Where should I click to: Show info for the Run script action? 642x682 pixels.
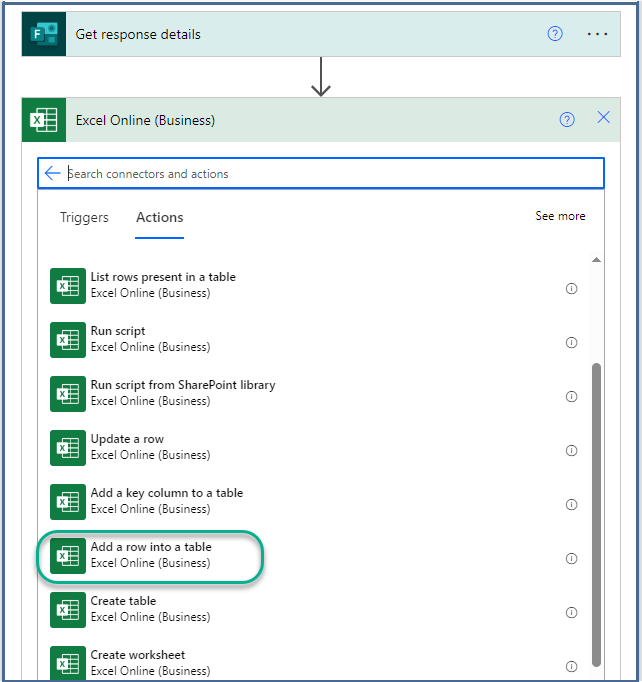pos(572,342)
